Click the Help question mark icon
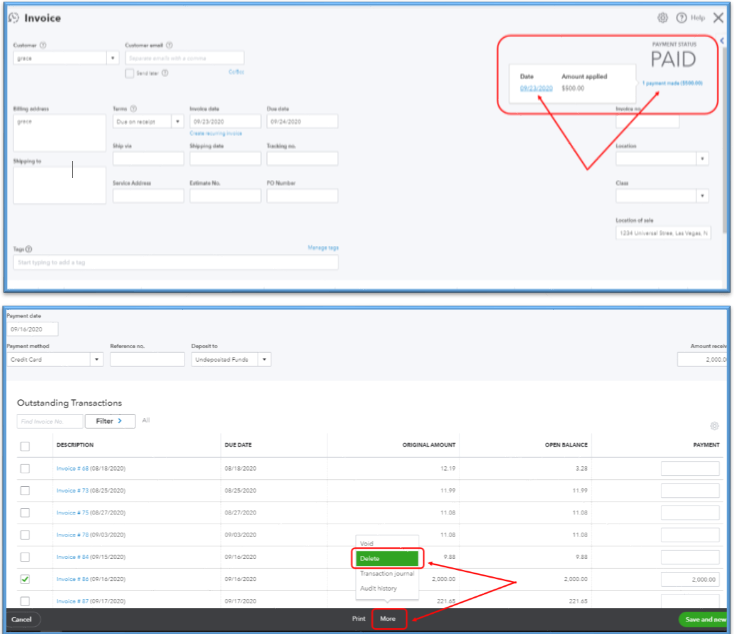The image size is (734, 634). pos(681,18)
